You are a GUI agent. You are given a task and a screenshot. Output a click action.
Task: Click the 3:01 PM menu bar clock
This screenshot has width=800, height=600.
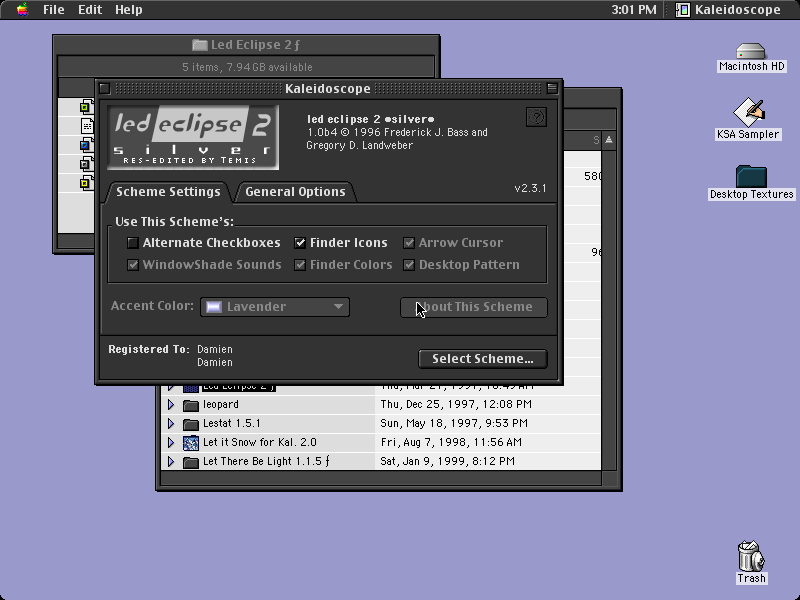pyautogui.click(x=634, y=10)
